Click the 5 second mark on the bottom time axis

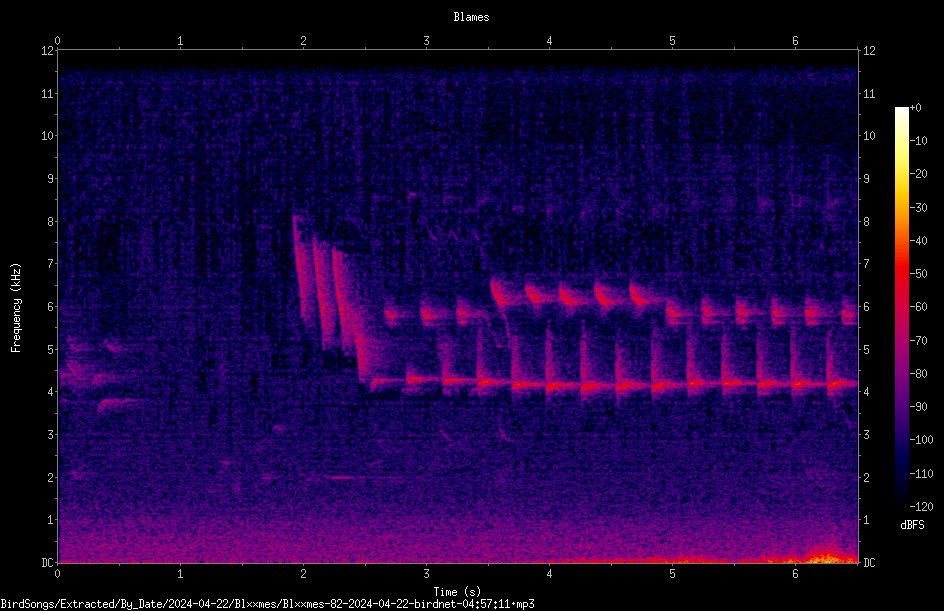[x=672, y=574]
